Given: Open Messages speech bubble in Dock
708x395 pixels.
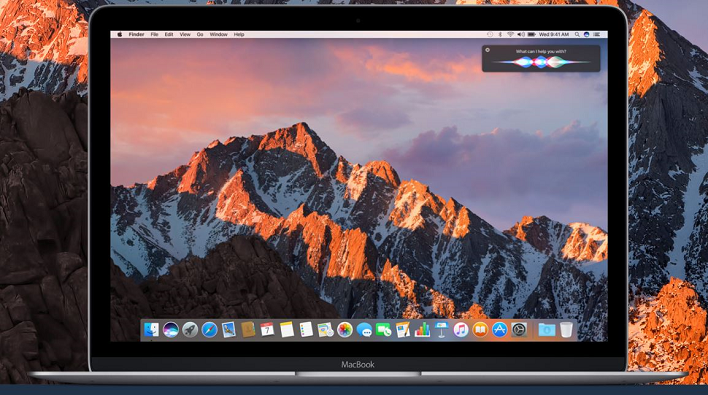Looking at the screenshot, I should pyautogui.click(x=364, y=330).
